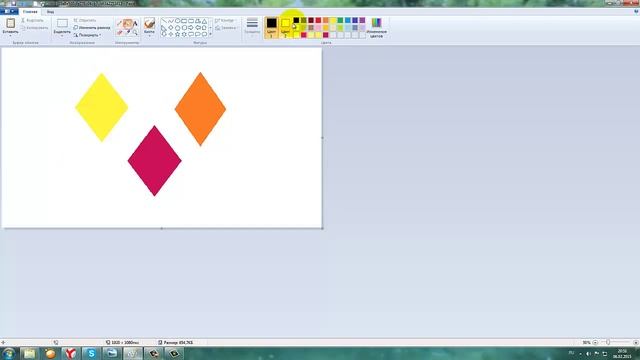
Task: Click the zoom in plus button
Action: (x=636, y=343)
